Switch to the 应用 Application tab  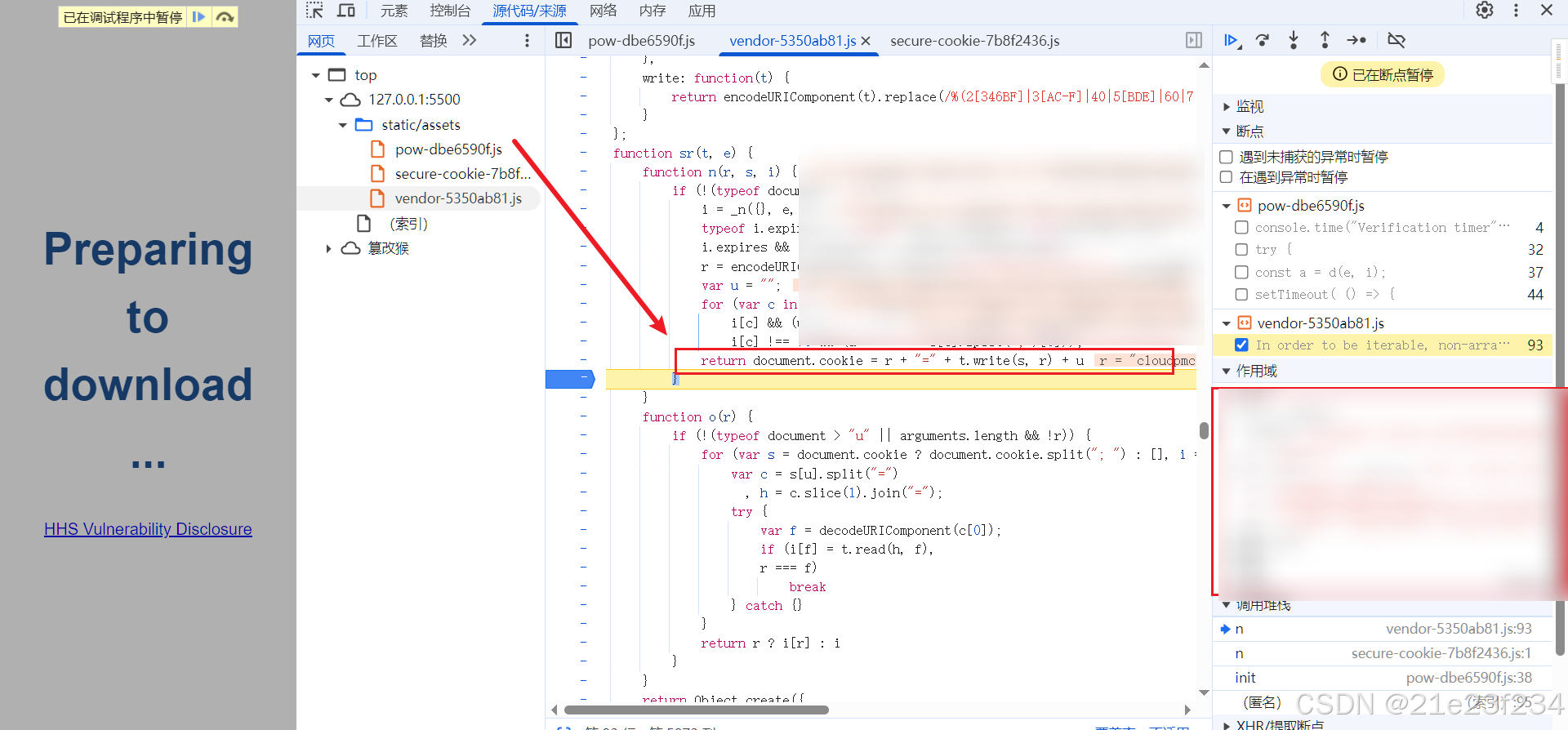point(702,11)
